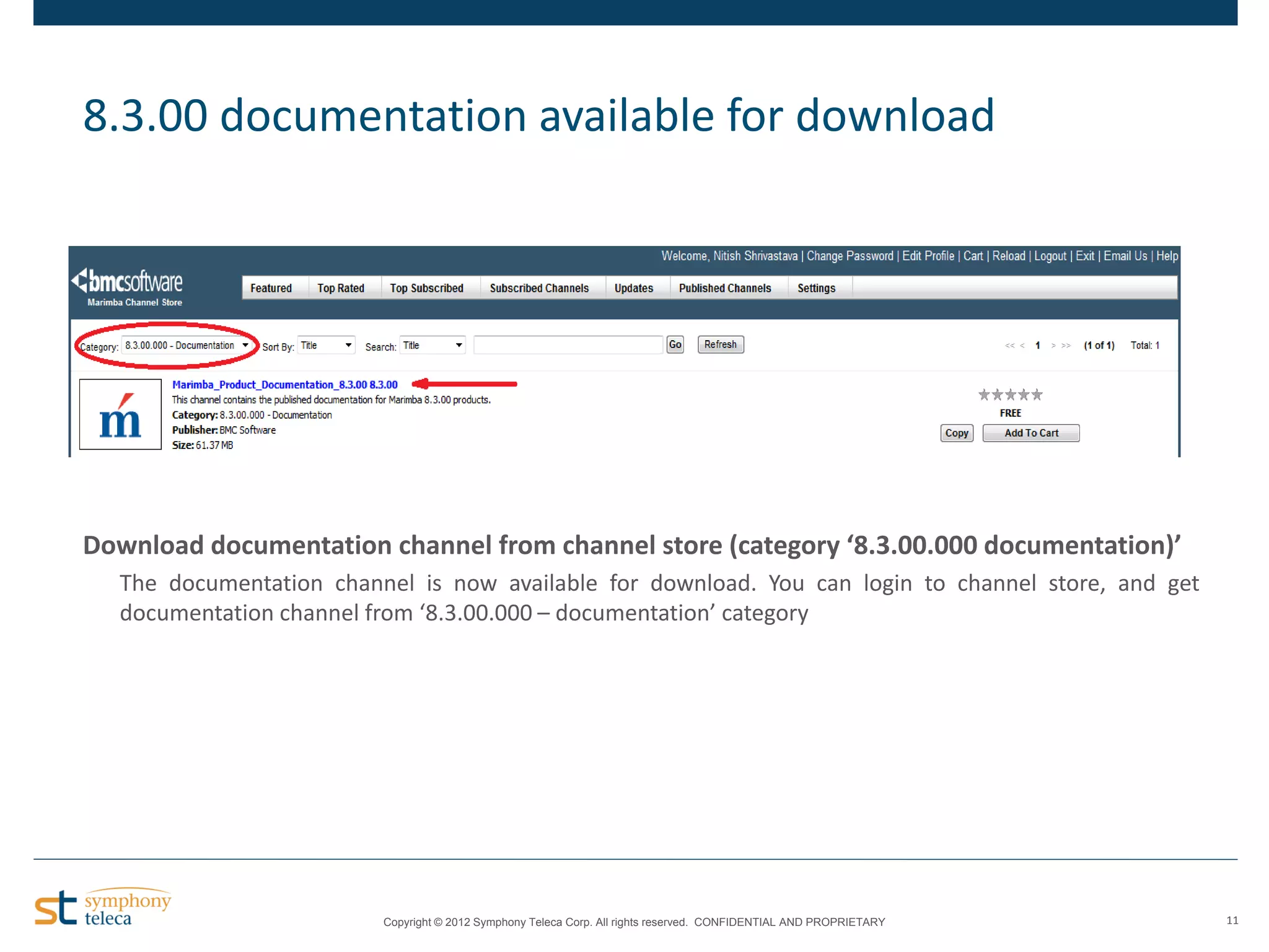Screen dimensions: 1269x952
Task: Open the Sort By Title dropdown
Action: 327,345
